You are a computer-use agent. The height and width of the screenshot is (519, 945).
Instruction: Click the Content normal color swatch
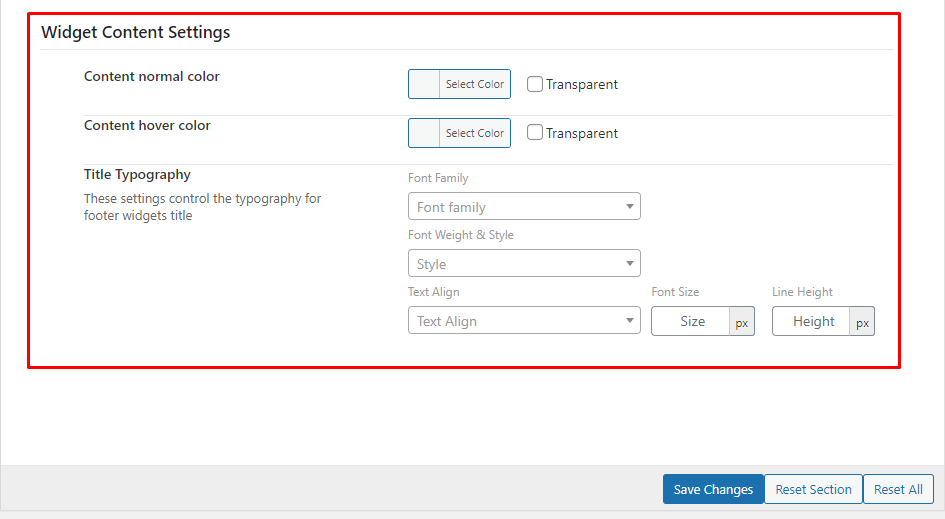425,84
